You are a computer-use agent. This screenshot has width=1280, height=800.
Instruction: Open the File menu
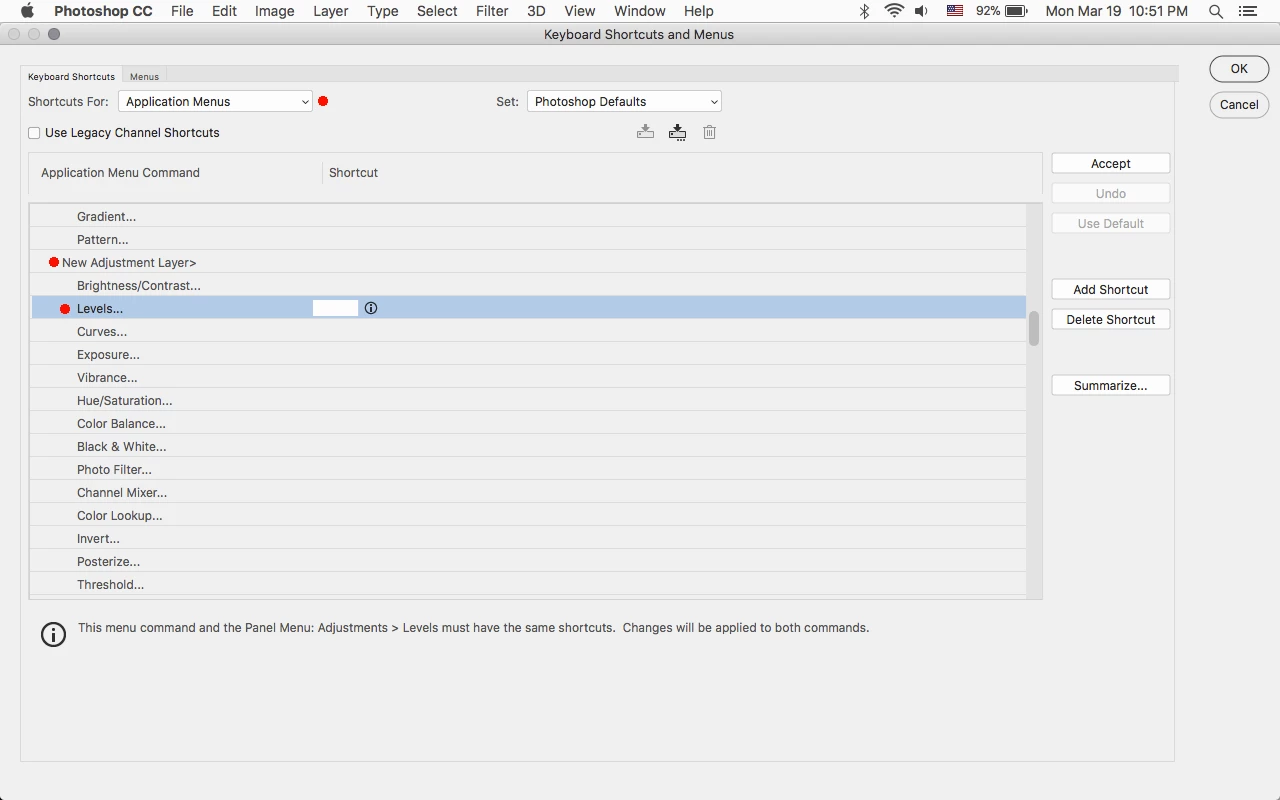click(x=182, y=11)
